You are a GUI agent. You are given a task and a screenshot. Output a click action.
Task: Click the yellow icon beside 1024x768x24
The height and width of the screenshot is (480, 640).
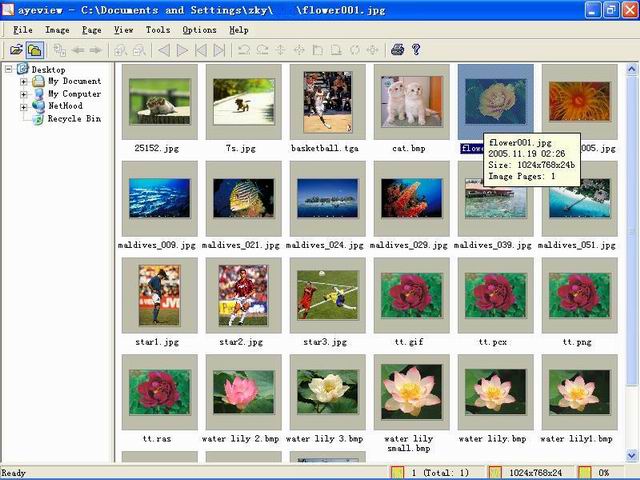click(494, 472)
